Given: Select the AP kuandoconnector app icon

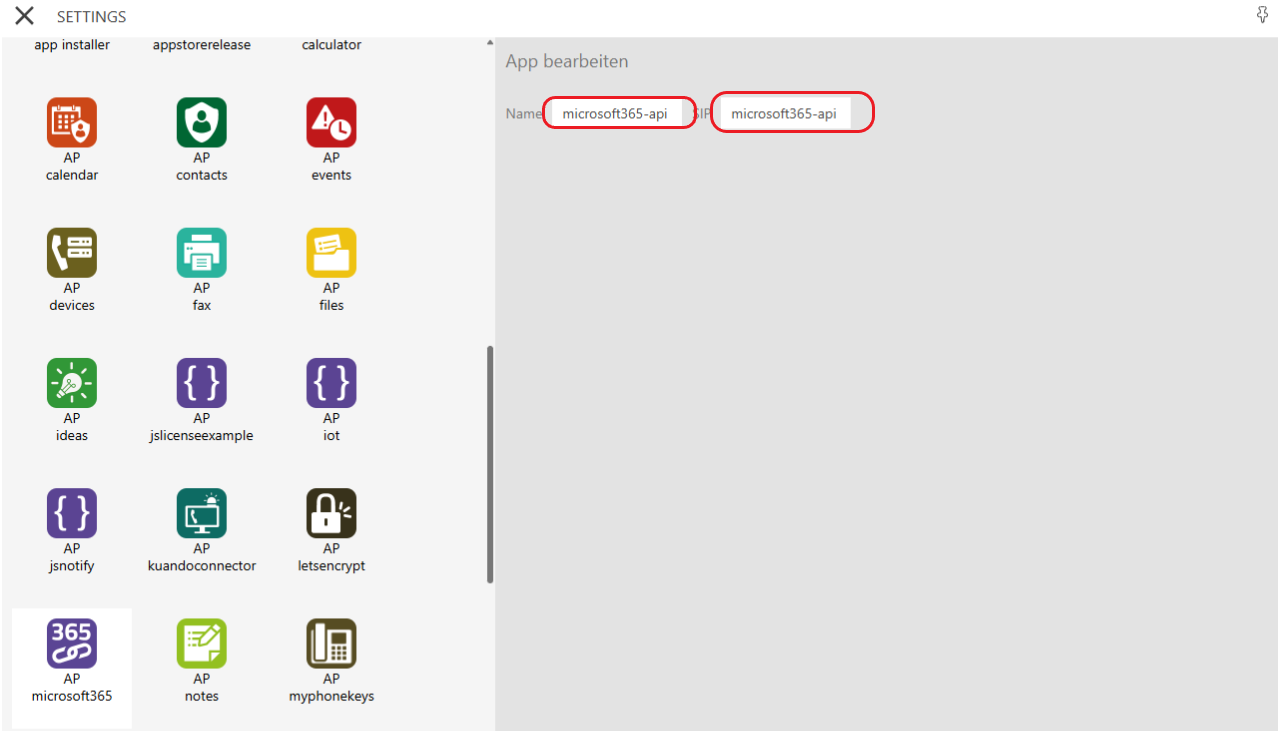Looking at the screenshot, I should coord(202,514).
